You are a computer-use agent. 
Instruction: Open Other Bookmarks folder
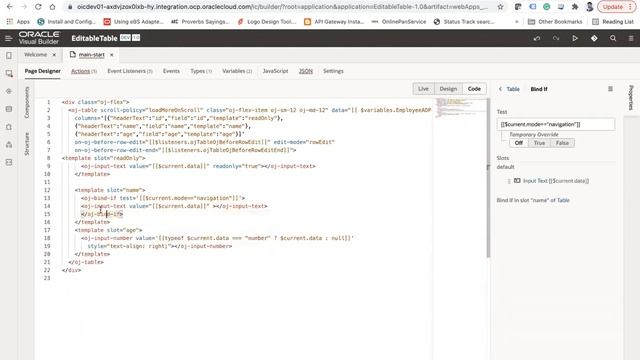pos(555,22)
